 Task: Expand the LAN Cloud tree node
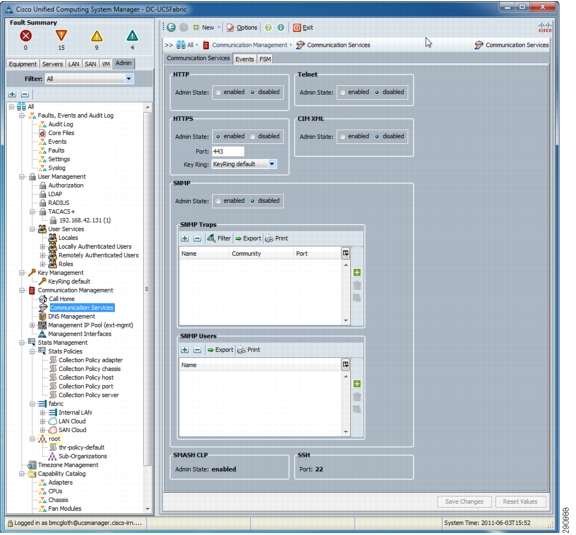tap(43, 421)
